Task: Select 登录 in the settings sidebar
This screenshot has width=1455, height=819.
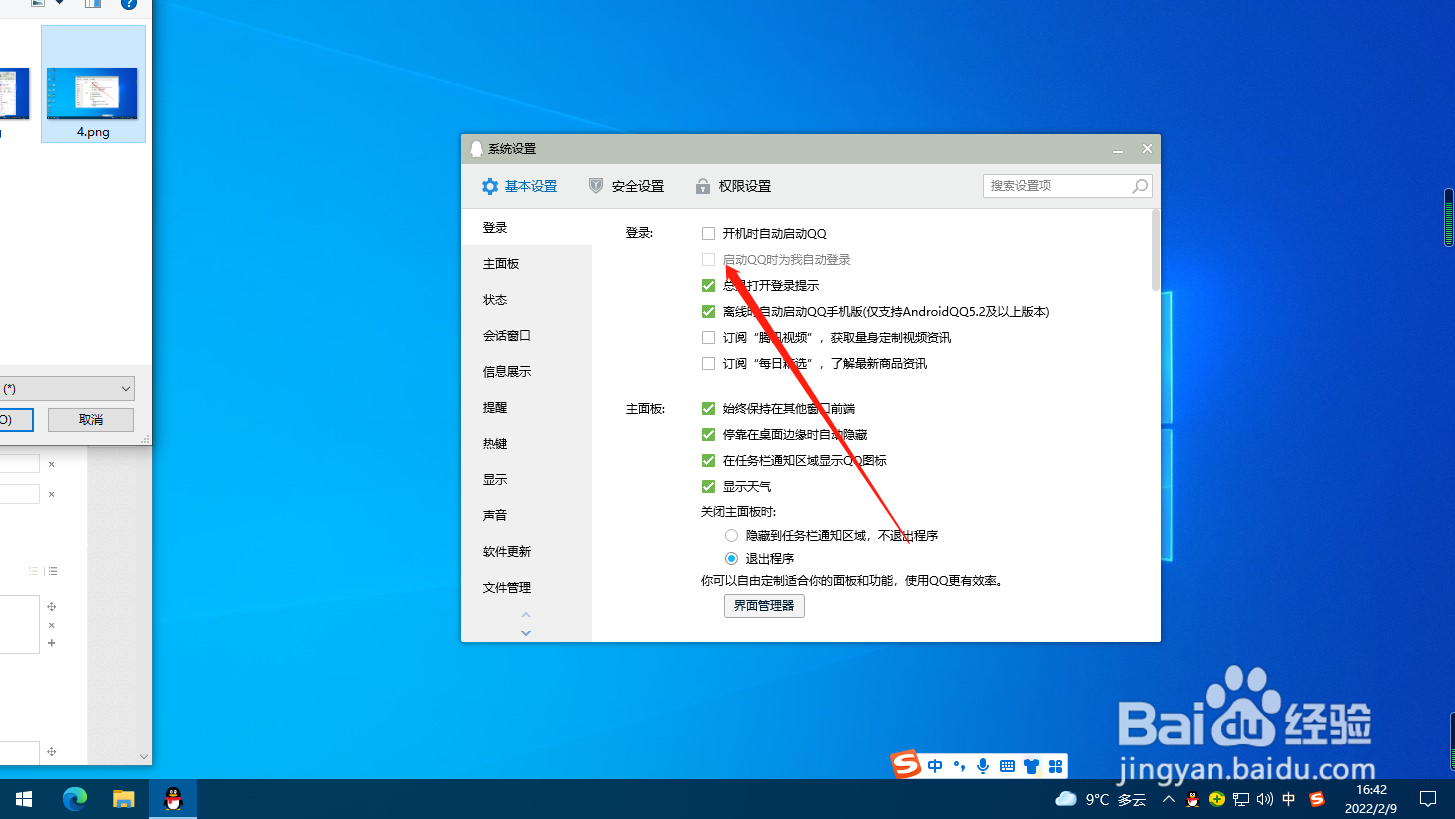Action: pos(526,228)
